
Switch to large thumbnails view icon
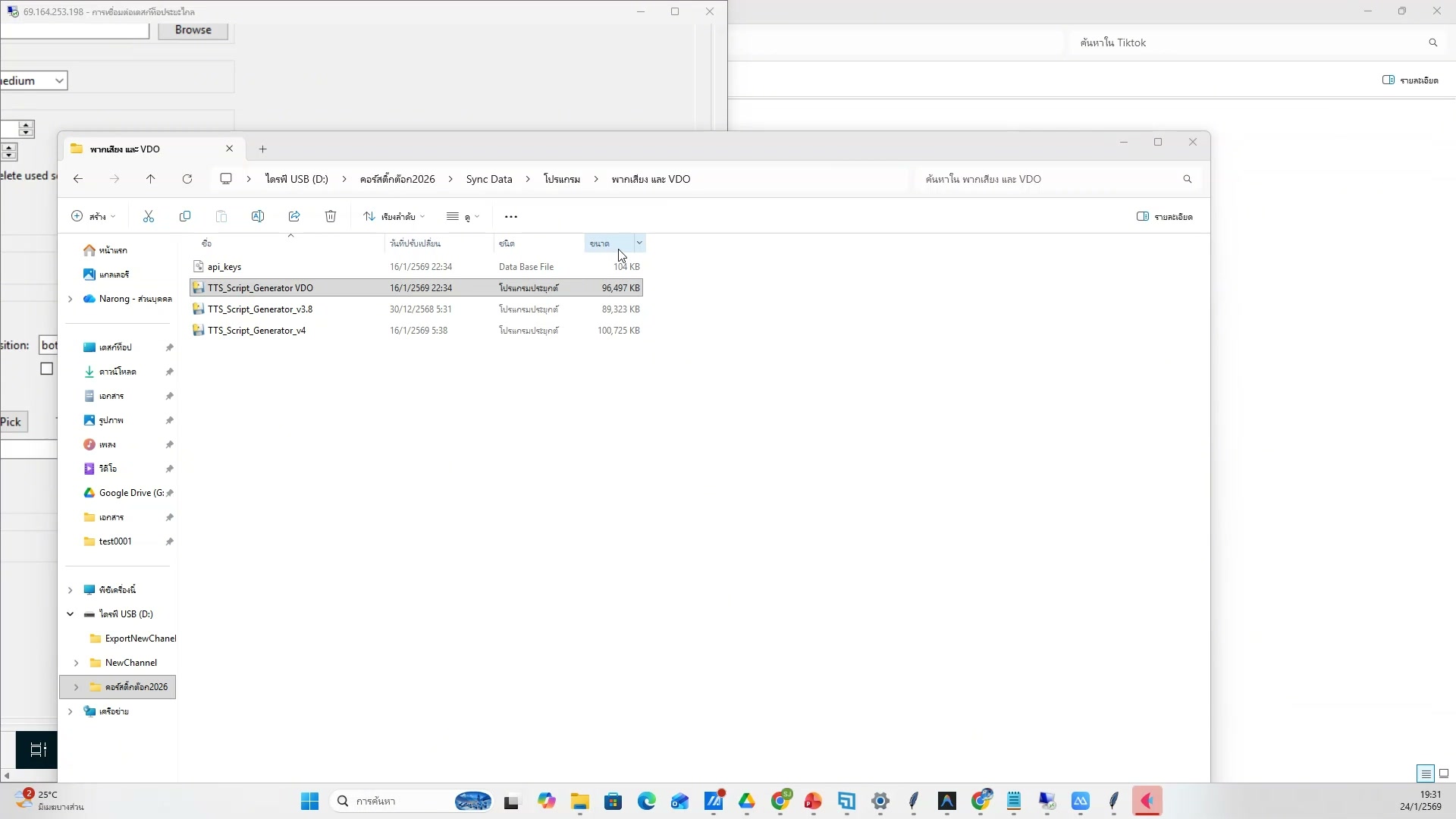click(x=1444, y=773)
